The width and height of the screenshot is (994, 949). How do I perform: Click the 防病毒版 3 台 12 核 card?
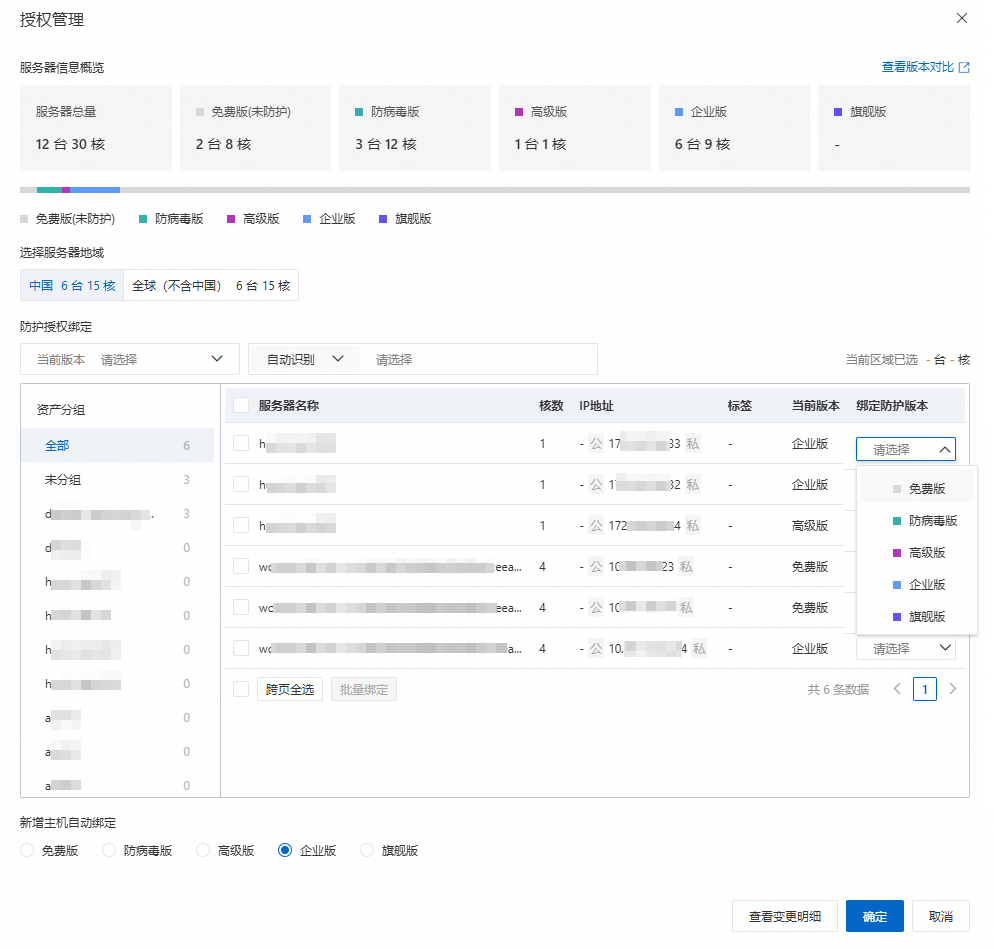tap(415, 128)
